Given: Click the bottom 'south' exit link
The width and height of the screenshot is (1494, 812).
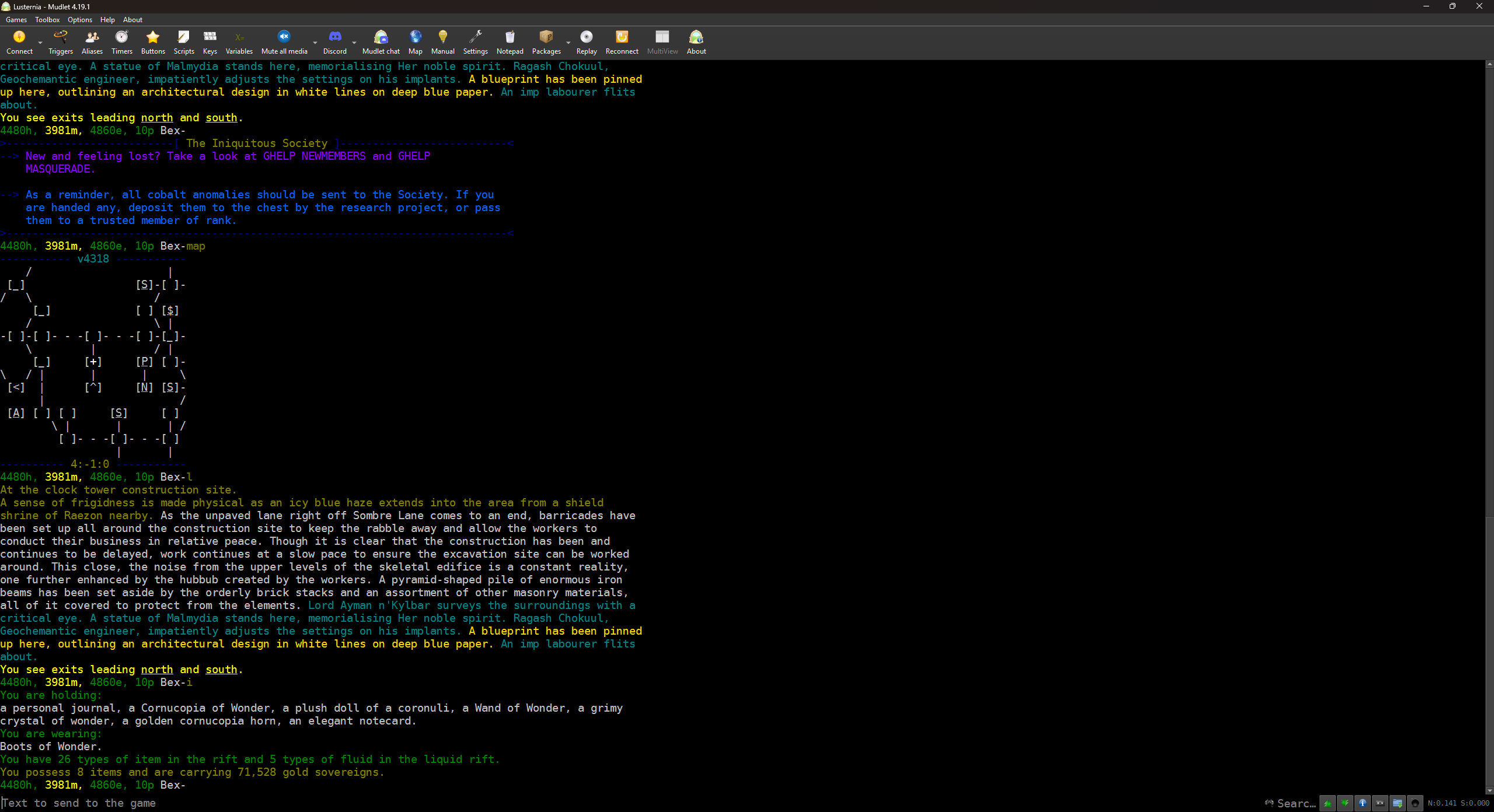Looking at the screenshot, I should [x=221, y=670].
